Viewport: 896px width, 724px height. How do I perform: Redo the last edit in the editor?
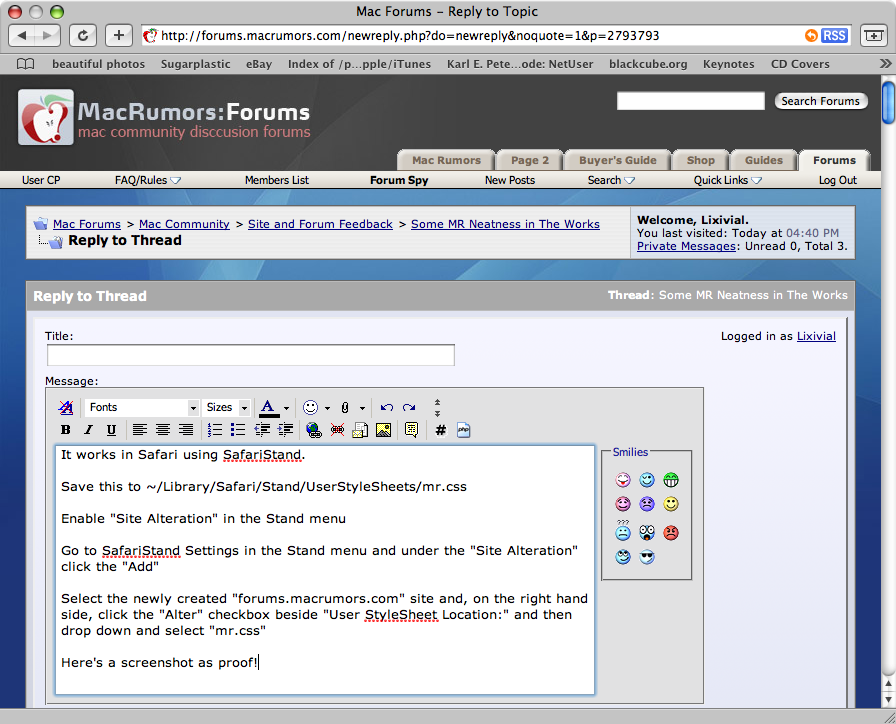point(409,407)
